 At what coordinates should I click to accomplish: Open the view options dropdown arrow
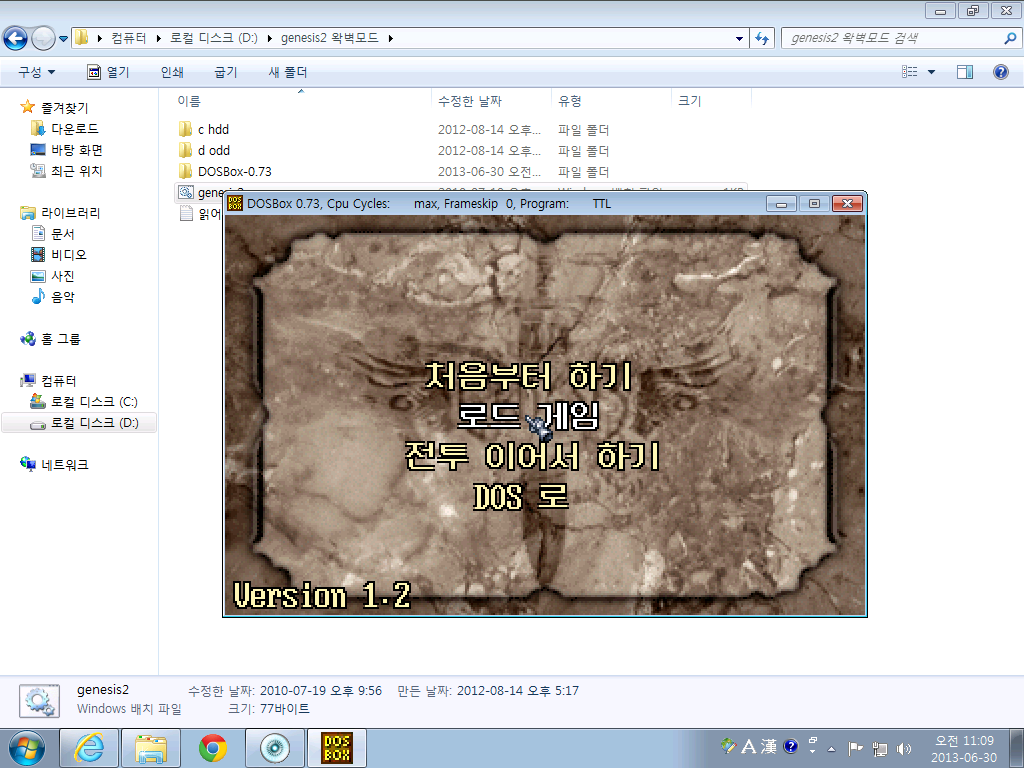pos(931,72)
